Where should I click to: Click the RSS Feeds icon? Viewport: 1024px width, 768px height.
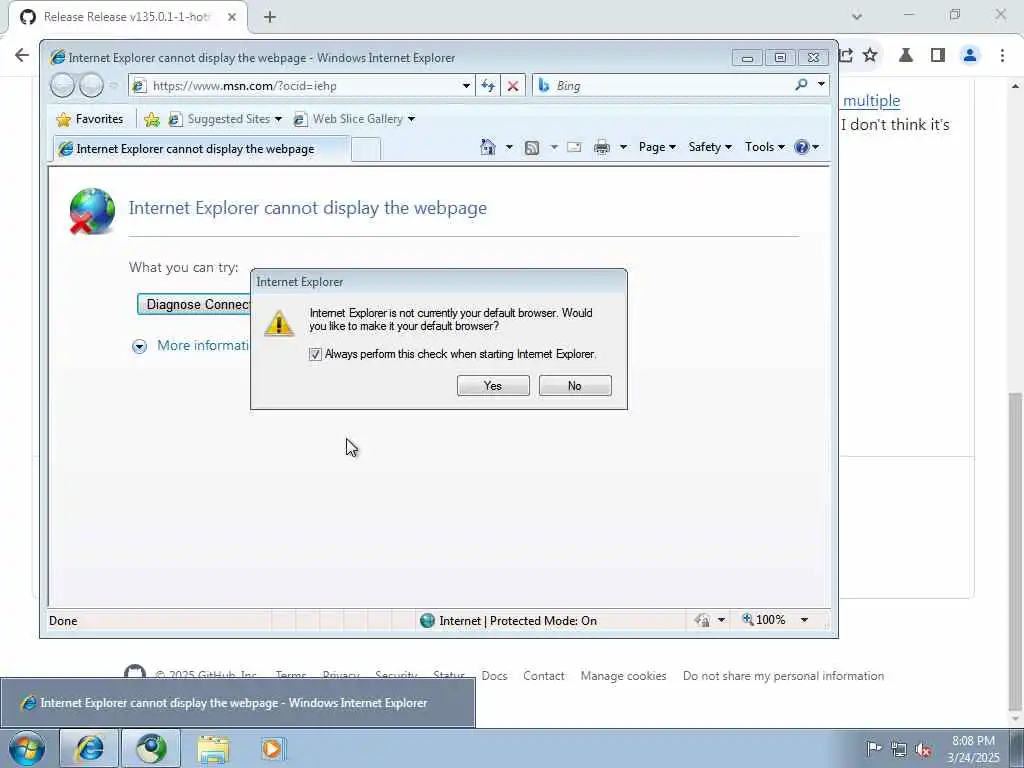pyautogui.click(x=532, y=148)
